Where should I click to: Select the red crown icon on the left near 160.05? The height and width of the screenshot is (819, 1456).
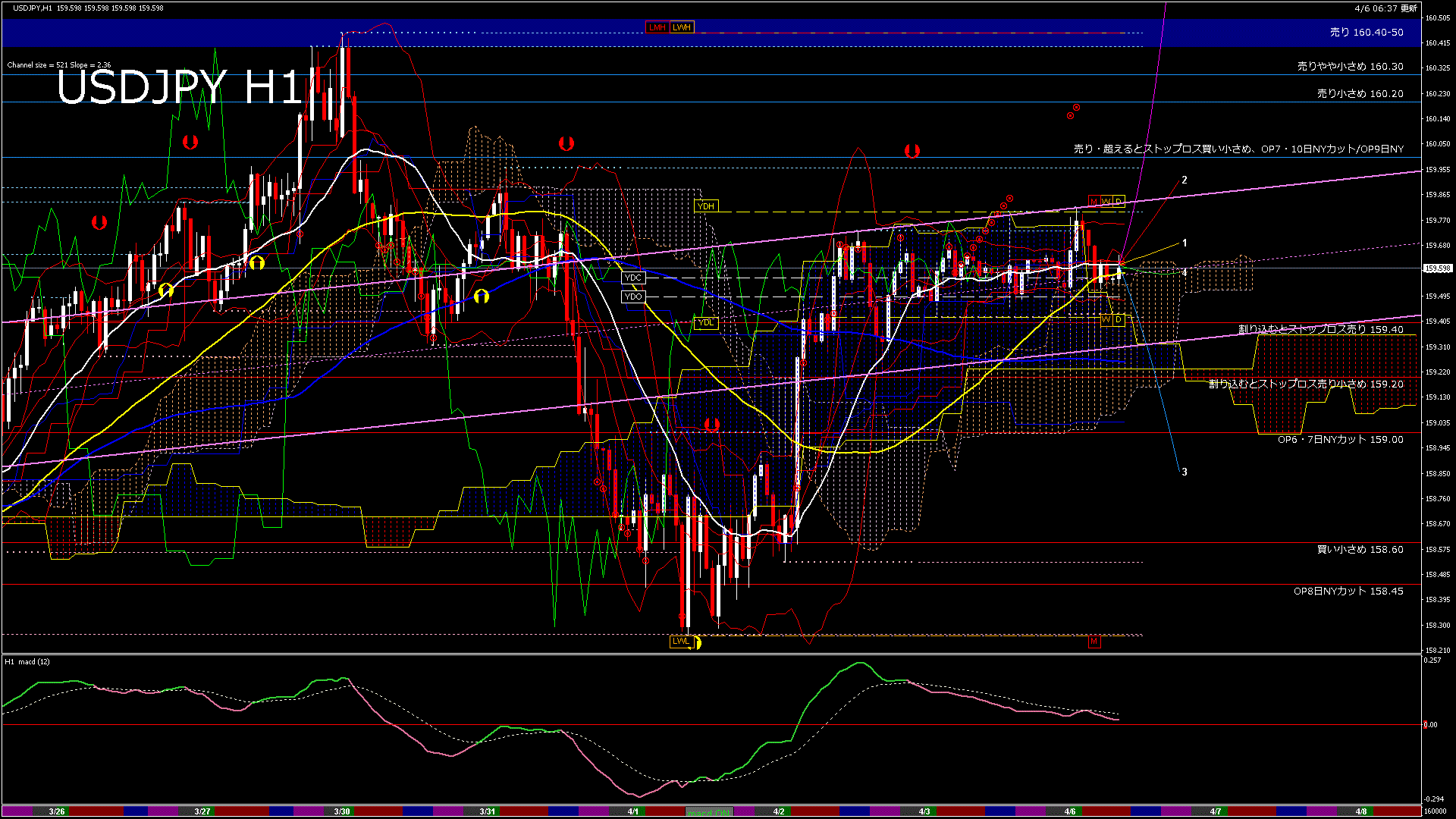[x=190, y=141]
